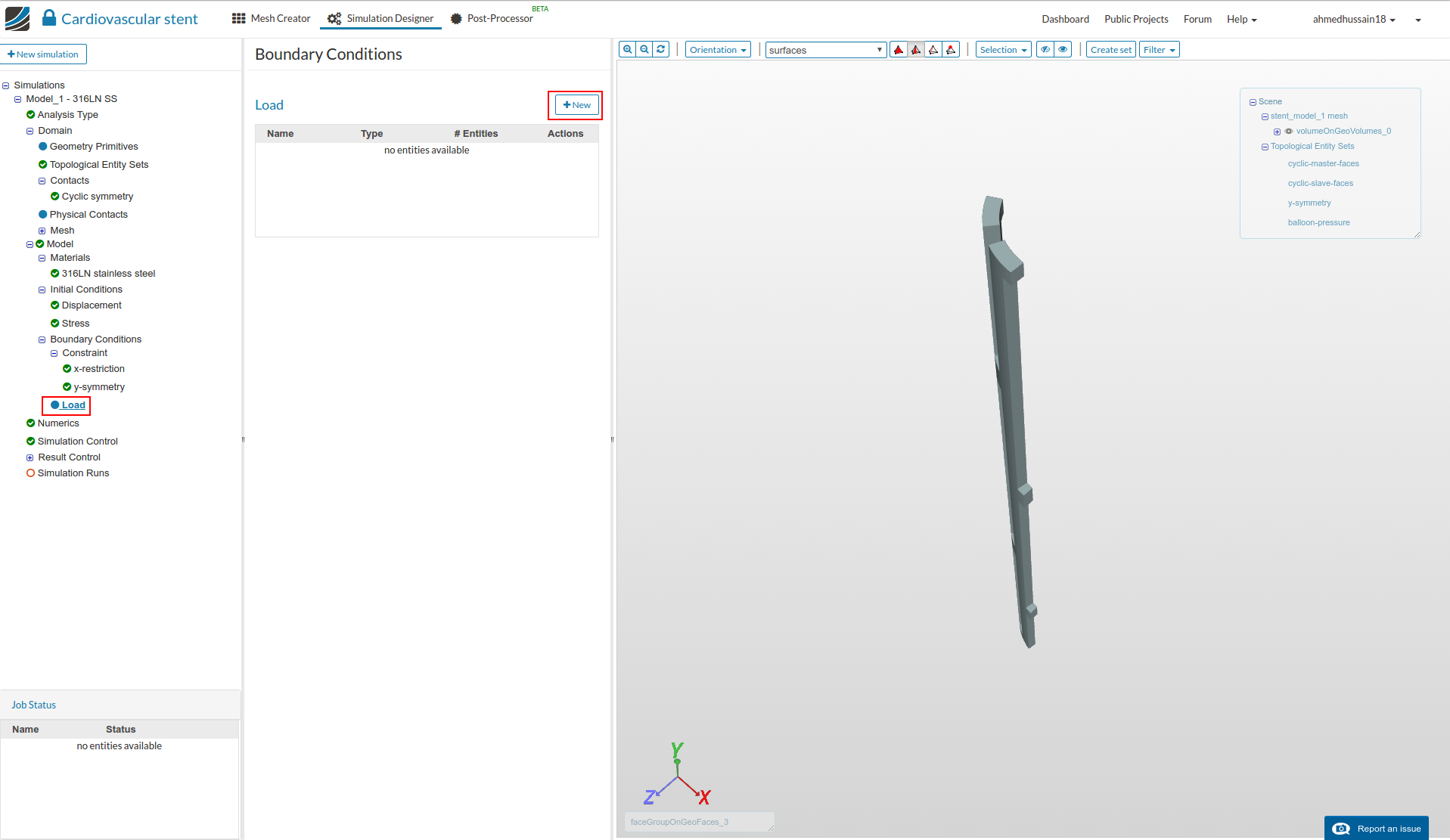Collapse the Simulations tree root
This screenshot has width=1450, height=840.
(6, 86)
